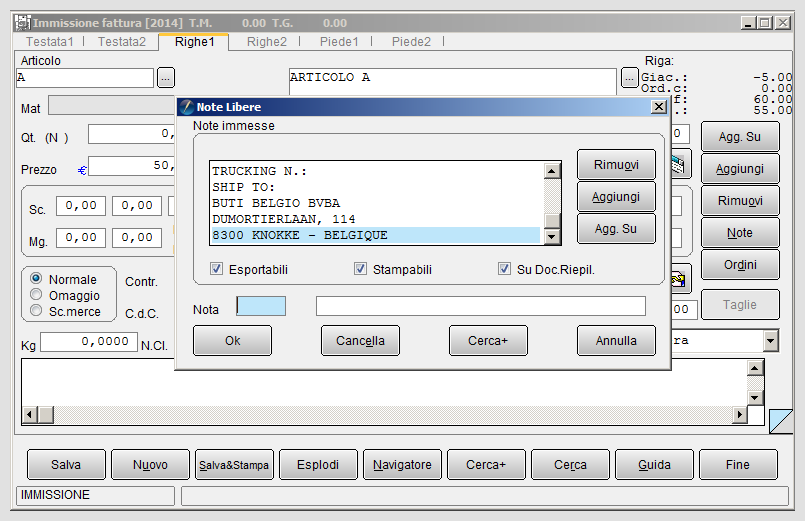Switch to the Testata1 tab
This screenshot has height=521, width=805.
coord(50,42)
